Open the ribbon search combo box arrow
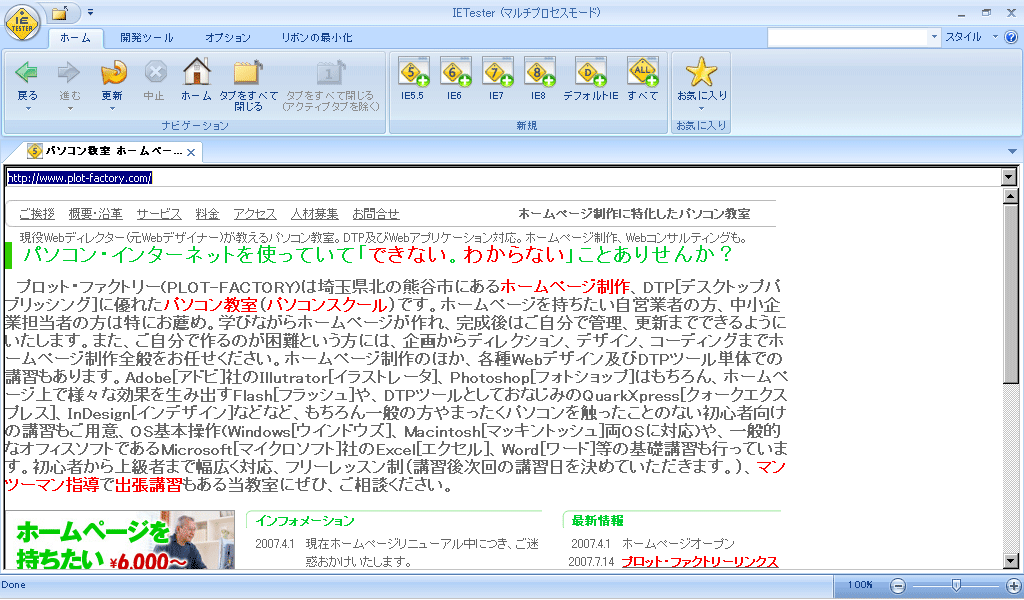This screenshot has width=1024, height=600. (x=934, y=37)
